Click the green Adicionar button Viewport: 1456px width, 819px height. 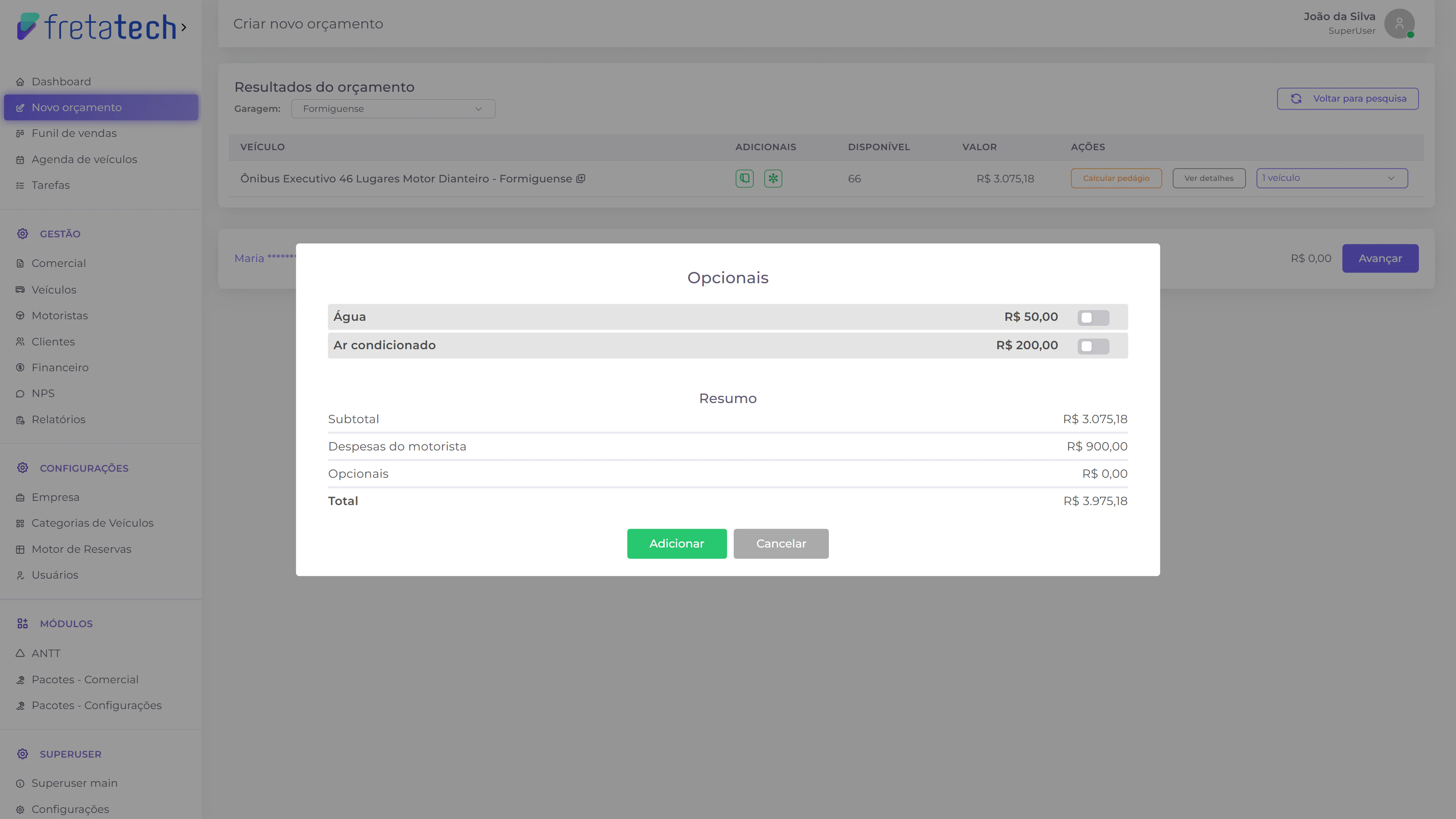click(676, 543)
